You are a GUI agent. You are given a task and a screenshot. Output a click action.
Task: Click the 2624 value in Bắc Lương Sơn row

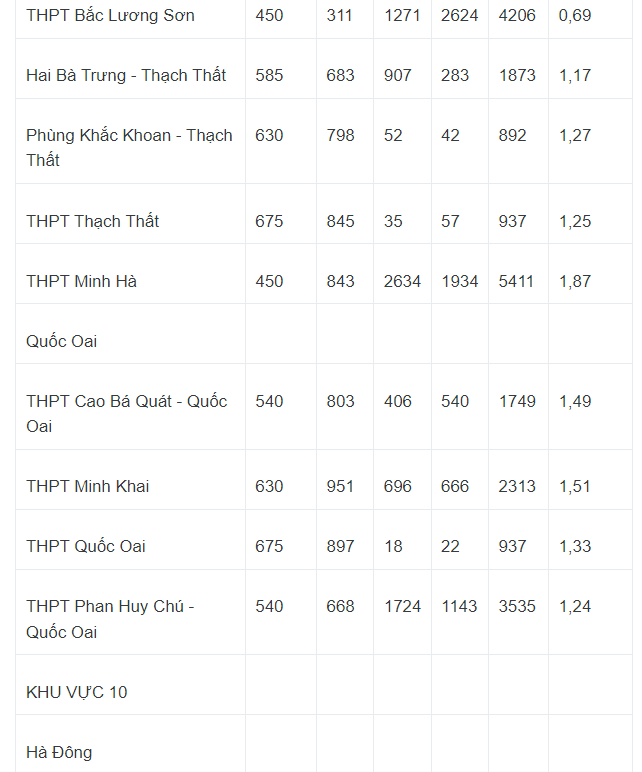coord(459,15)
